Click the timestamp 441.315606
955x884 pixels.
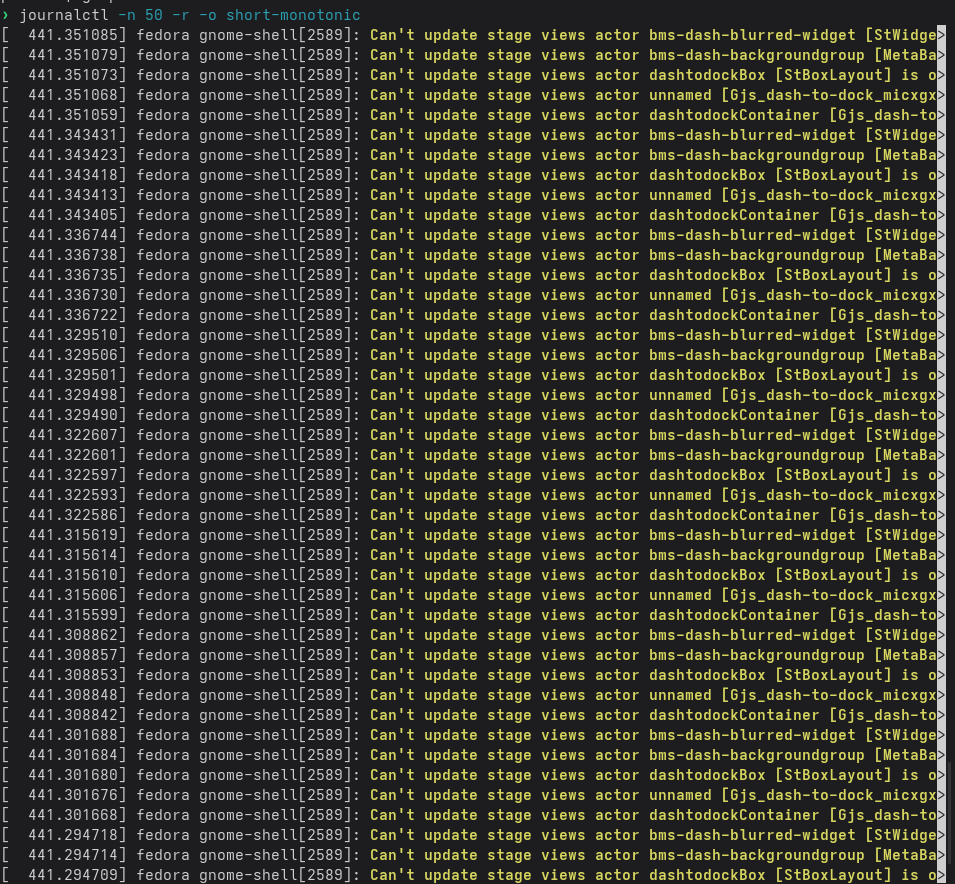(73, 595)
